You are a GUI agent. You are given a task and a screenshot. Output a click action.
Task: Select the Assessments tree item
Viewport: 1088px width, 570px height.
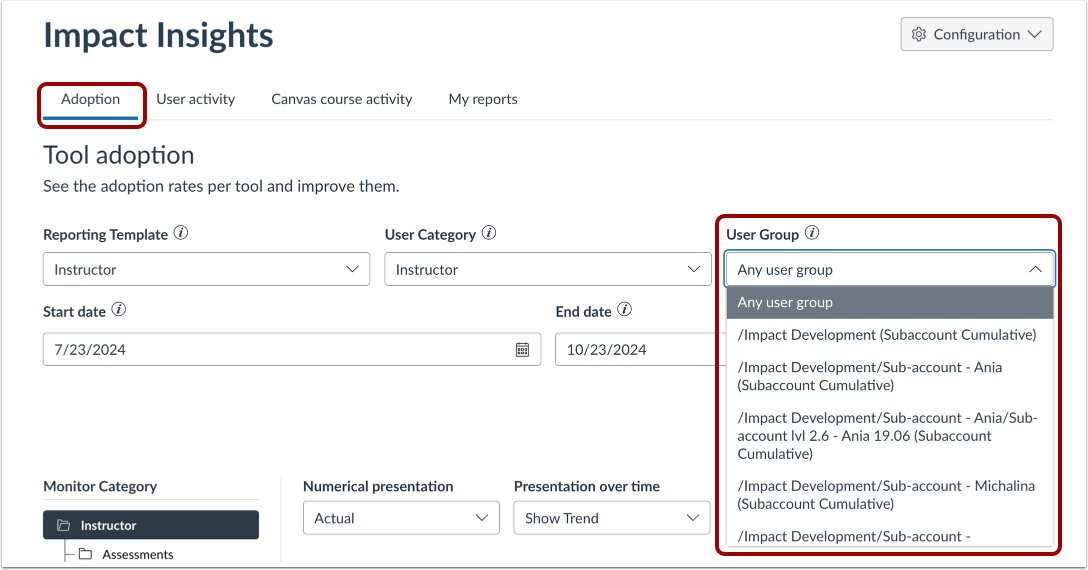pyautogui.click(x=137, y=554)
